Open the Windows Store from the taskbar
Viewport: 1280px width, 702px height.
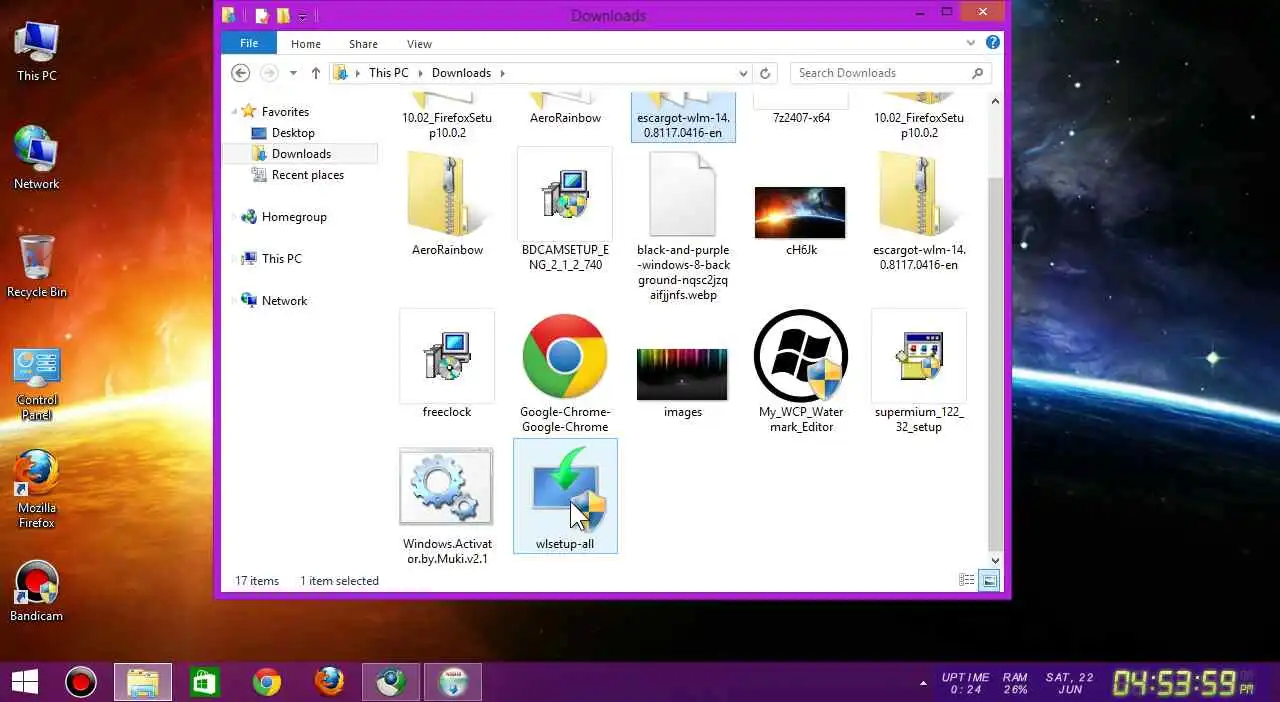205,682
